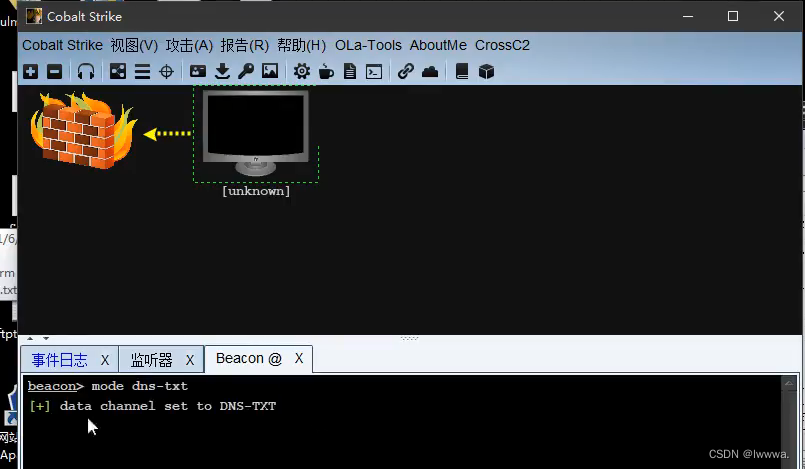Maximize the Cobalt Strike window

tap(733, 16)
